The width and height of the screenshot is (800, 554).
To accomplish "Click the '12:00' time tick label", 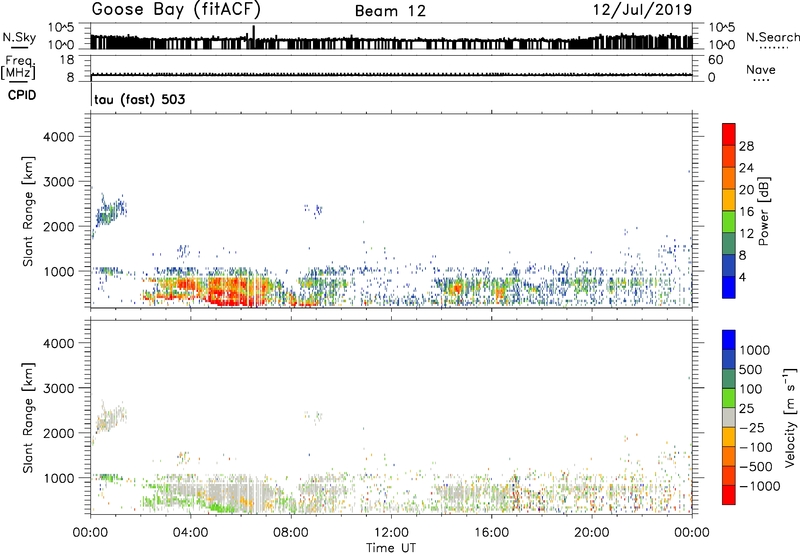I will 391,533.
